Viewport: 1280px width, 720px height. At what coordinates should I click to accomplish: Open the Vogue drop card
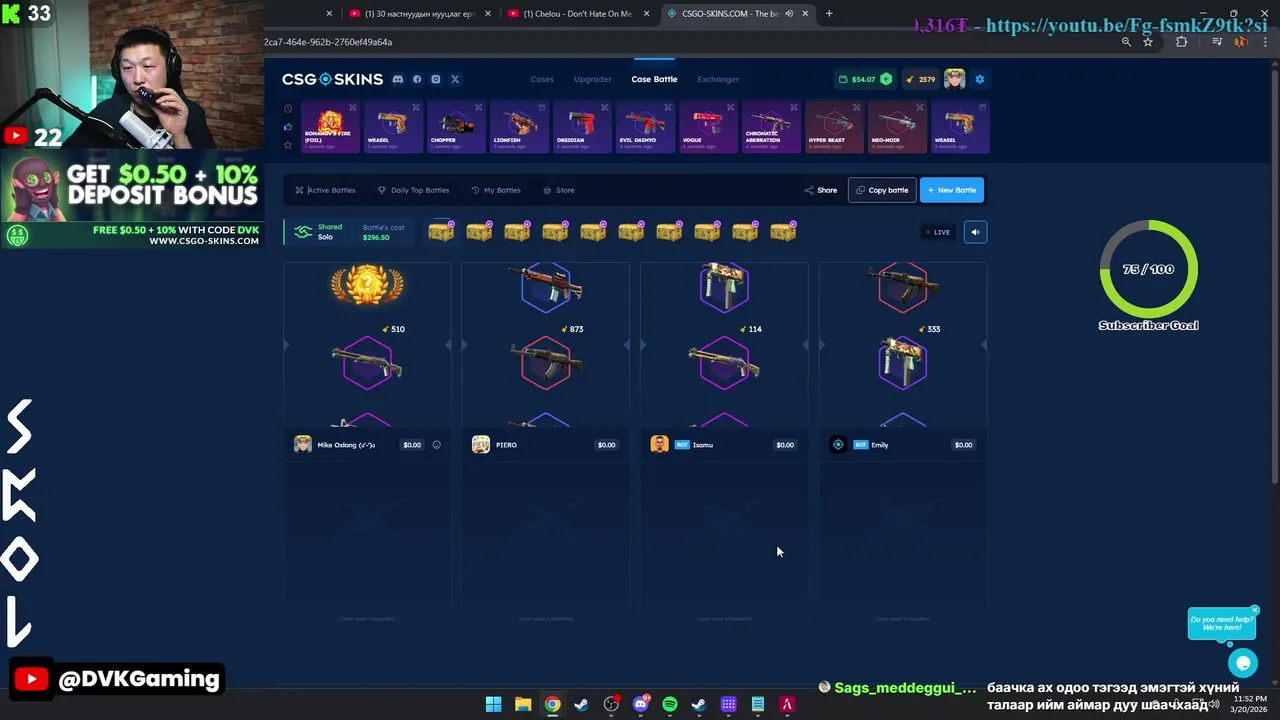708,127
